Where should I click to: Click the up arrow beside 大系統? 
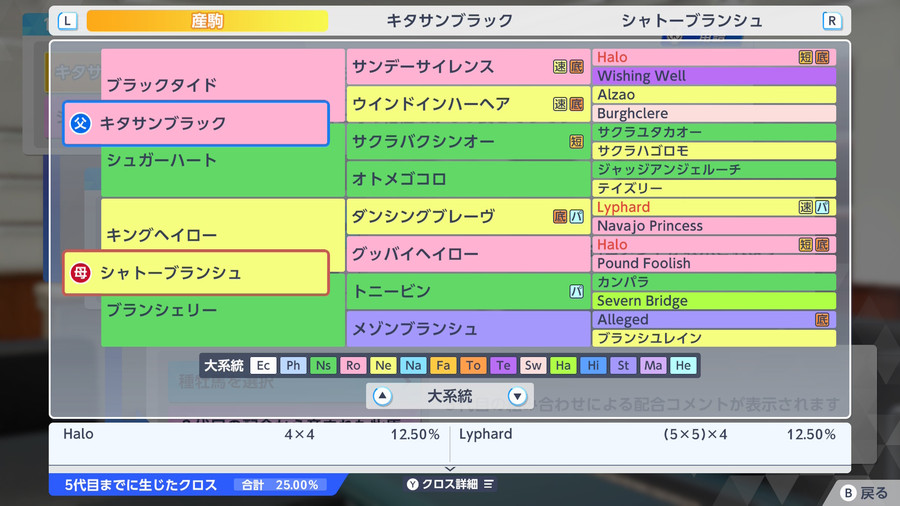click(x=382, y=396)
